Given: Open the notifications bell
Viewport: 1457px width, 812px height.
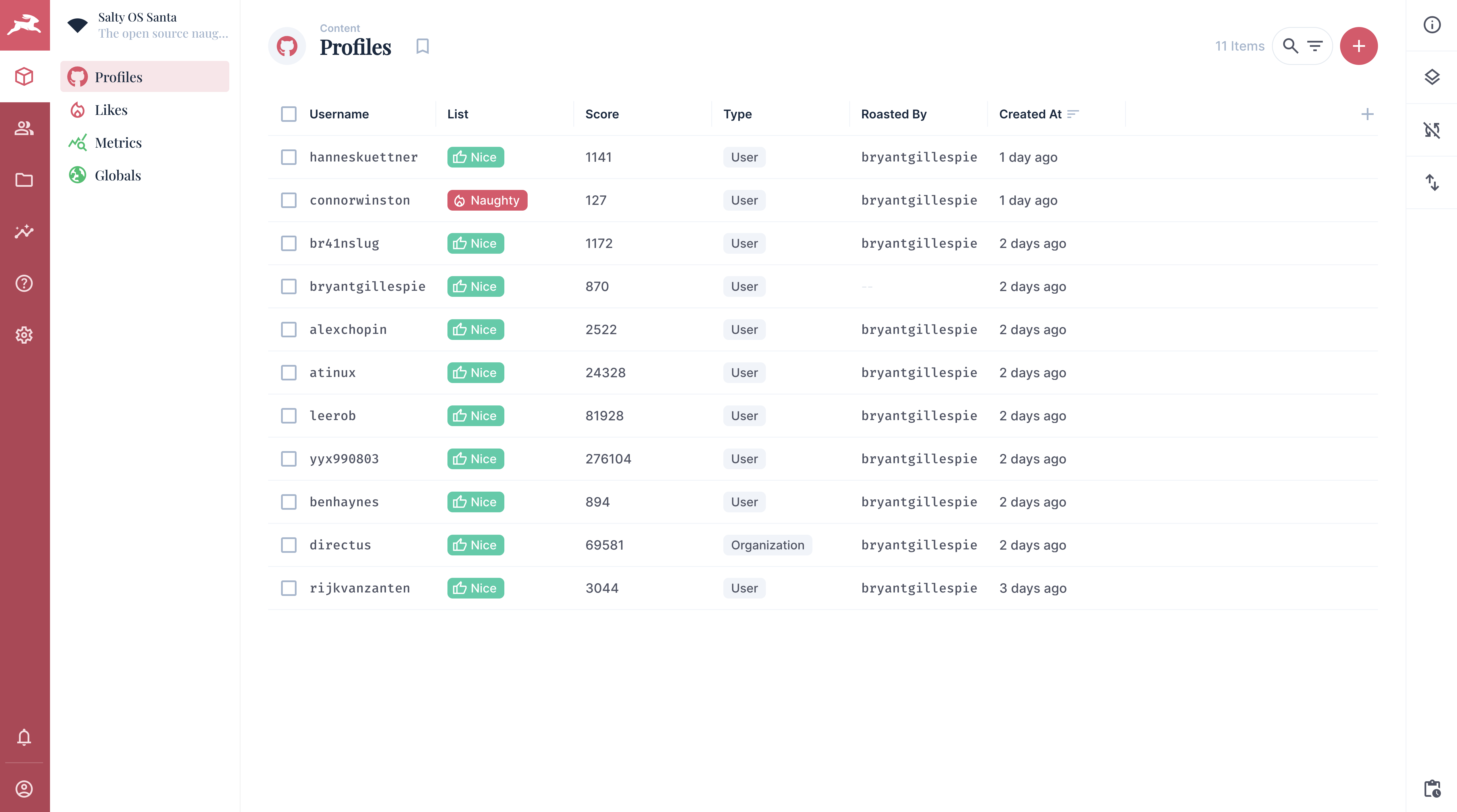Looking at the screenshot, I should point(25,737).
